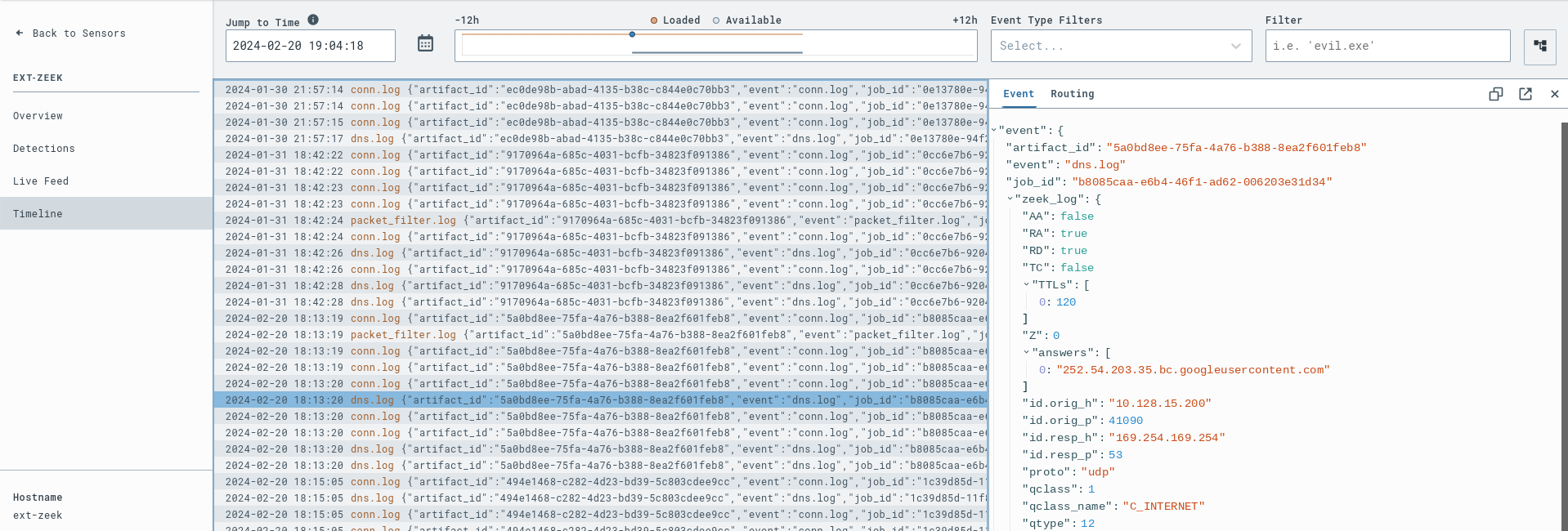The height and width of the screenshot is (531, 1568).
Task: Open event in new window icon
Action: [x=1525, y=94]
